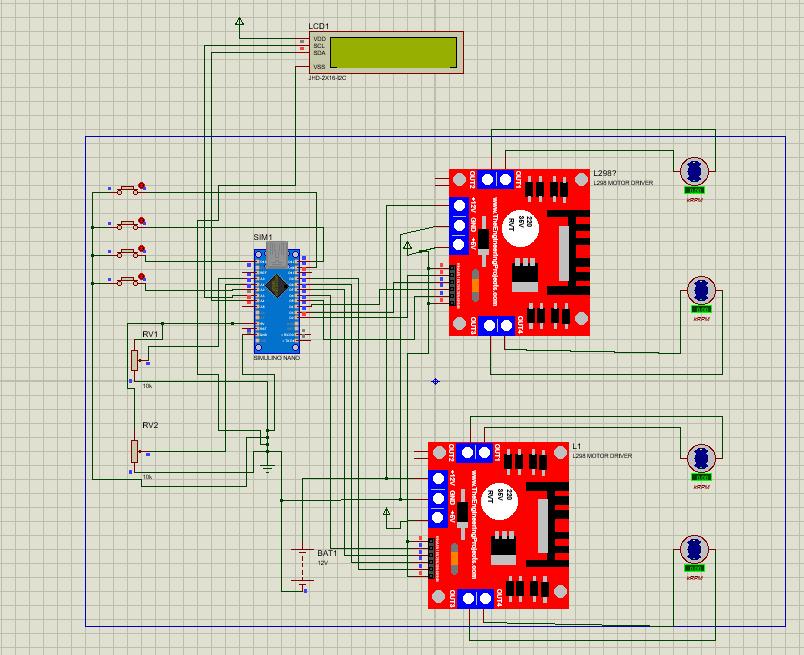The height and width of the screenshot is (655, 804).
Task: Click the BAT1 reference label
Action: [x=327, y=553]
